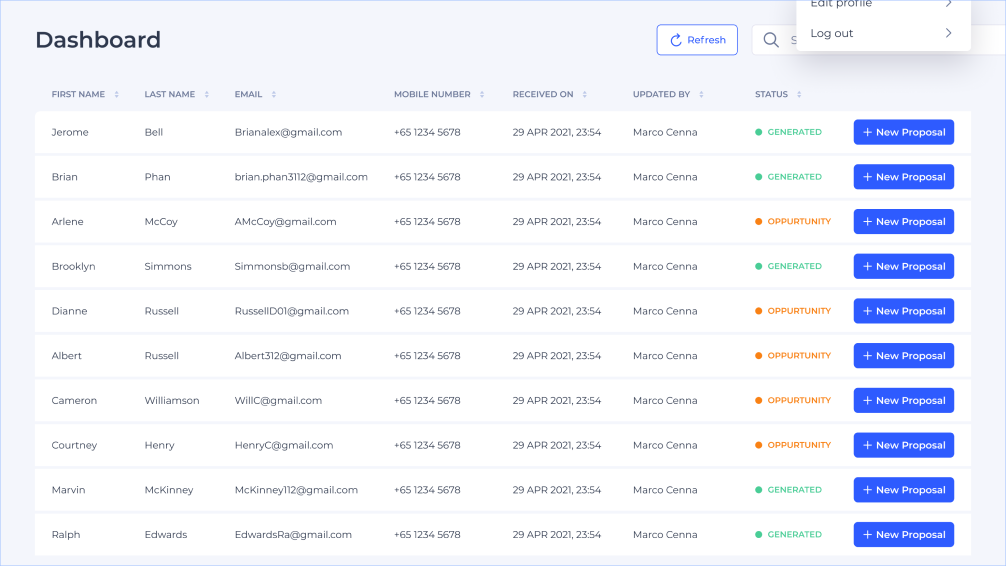Viewport: 1006px width, 566px height.
Task: Select Log out from the menu
Action: (x=832, y=34)
